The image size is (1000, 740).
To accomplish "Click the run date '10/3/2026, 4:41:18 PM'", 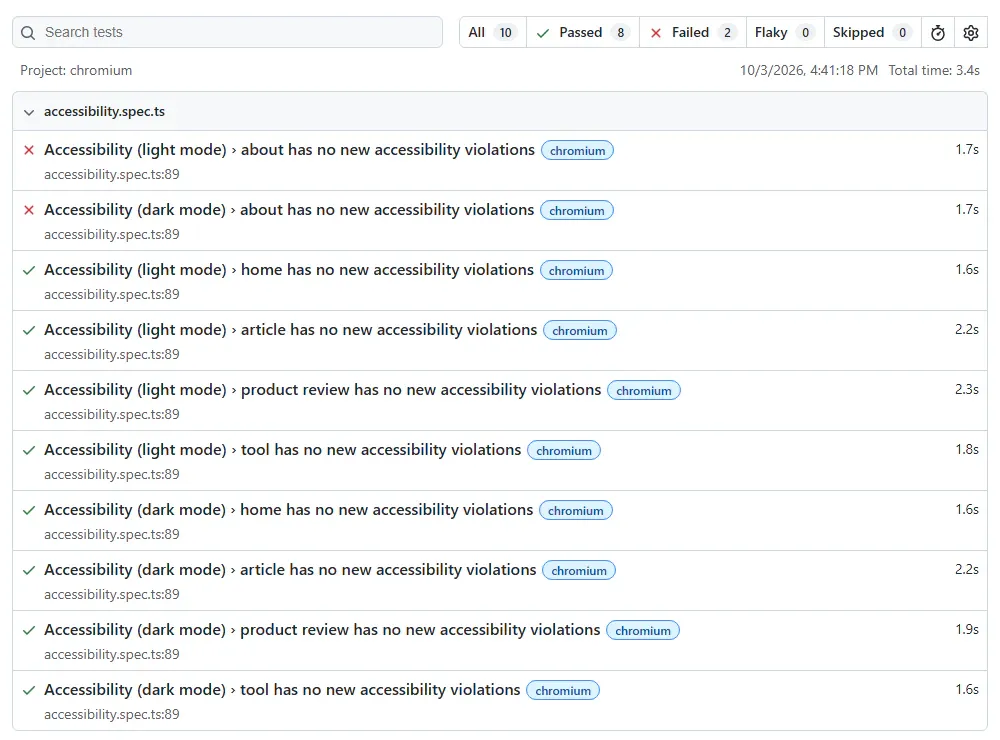I will pos(809,70).
